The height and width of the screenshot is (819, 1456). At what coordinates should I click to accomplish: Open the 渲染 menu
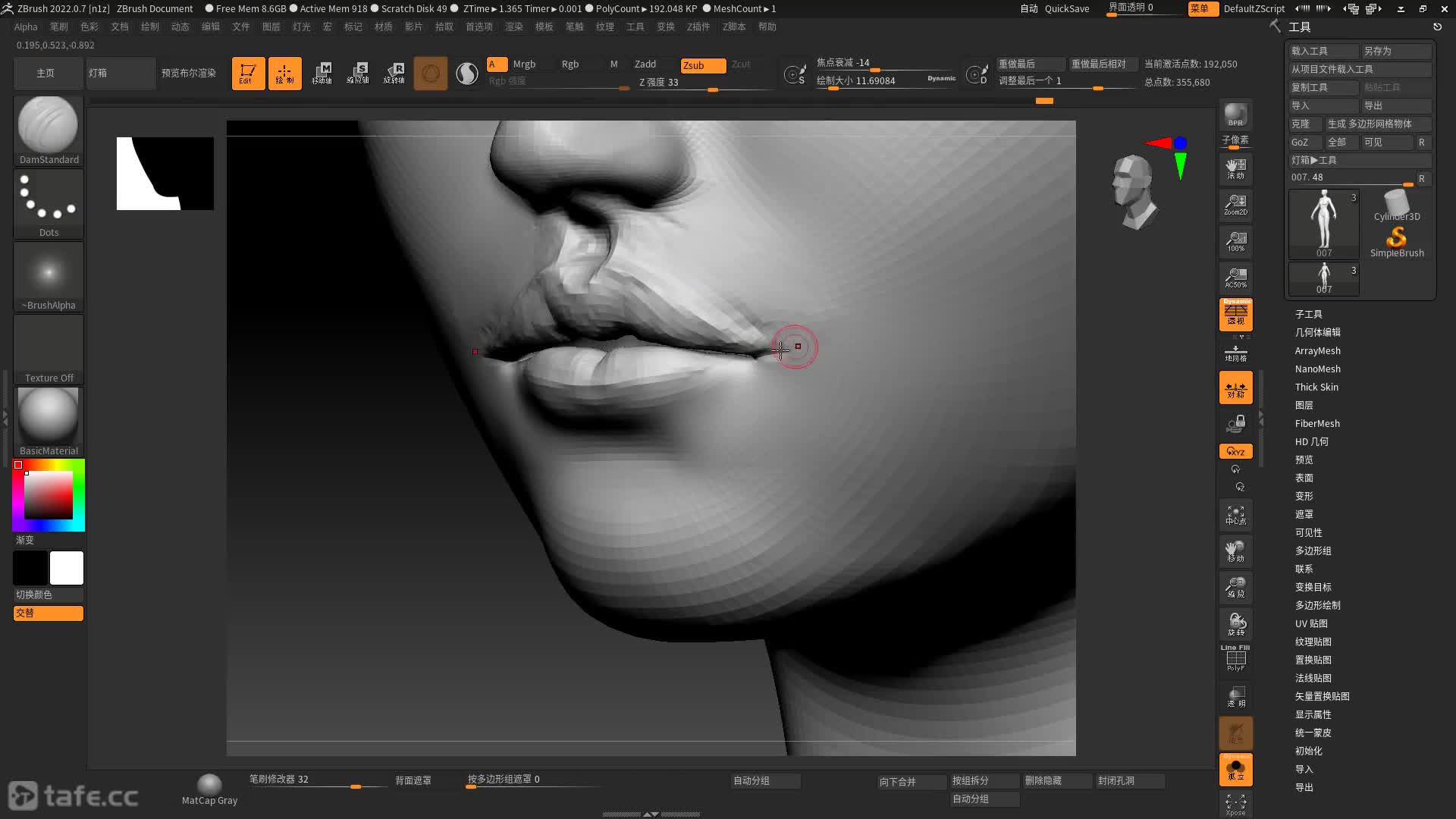click(x=514, y=27)
